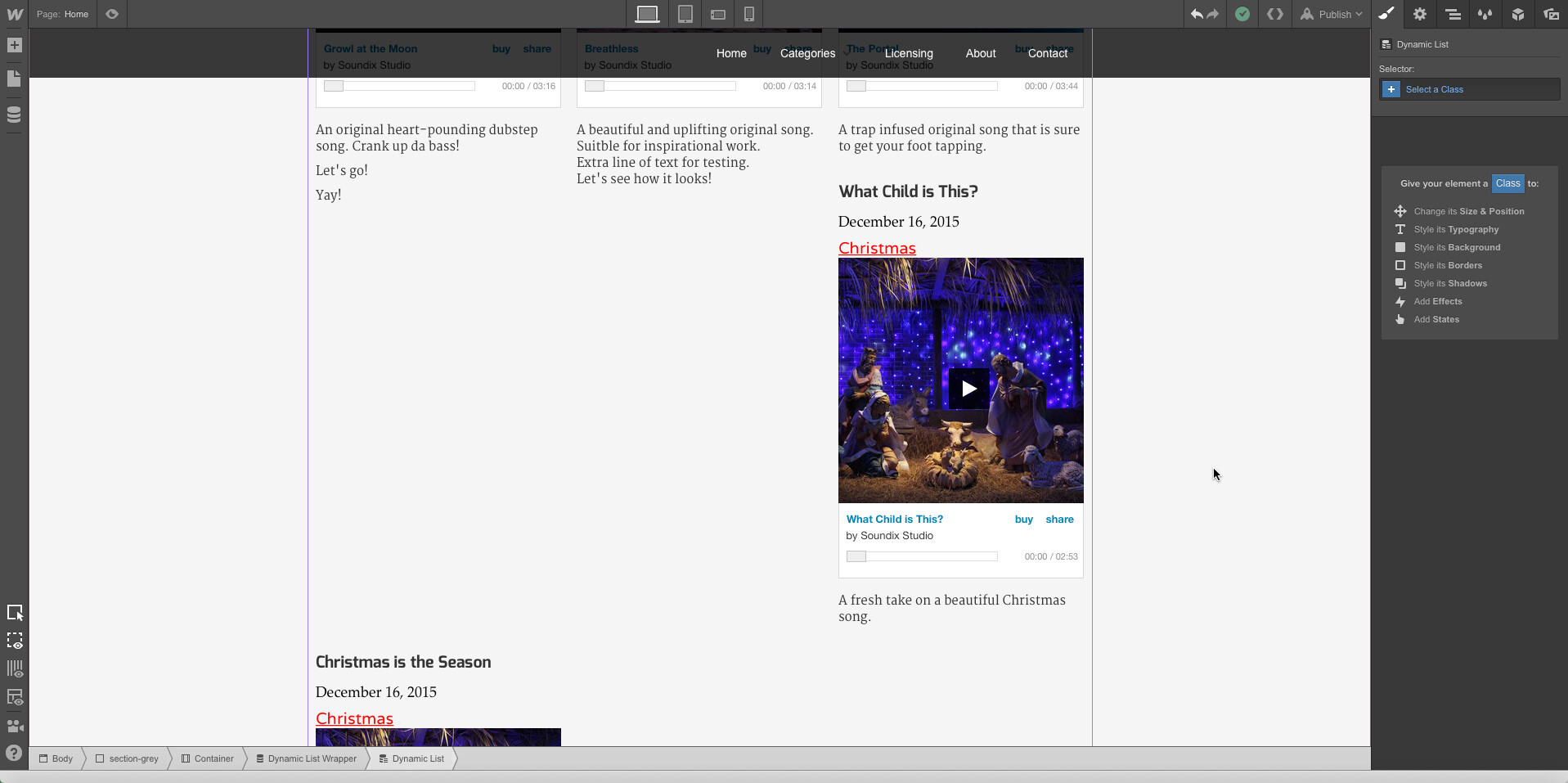This screenshot has height=783, width=1568.
Task: Open the Navigator panel tab
Action: point(1453,14)
